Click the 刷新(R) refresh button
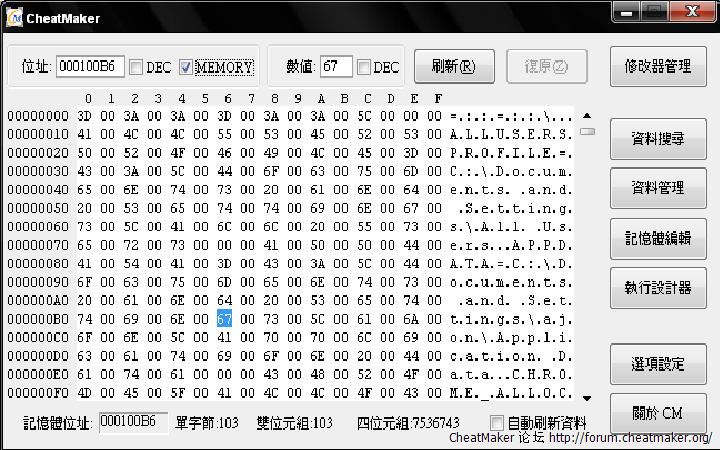This screenshot has height=450, width=720. 454,67
